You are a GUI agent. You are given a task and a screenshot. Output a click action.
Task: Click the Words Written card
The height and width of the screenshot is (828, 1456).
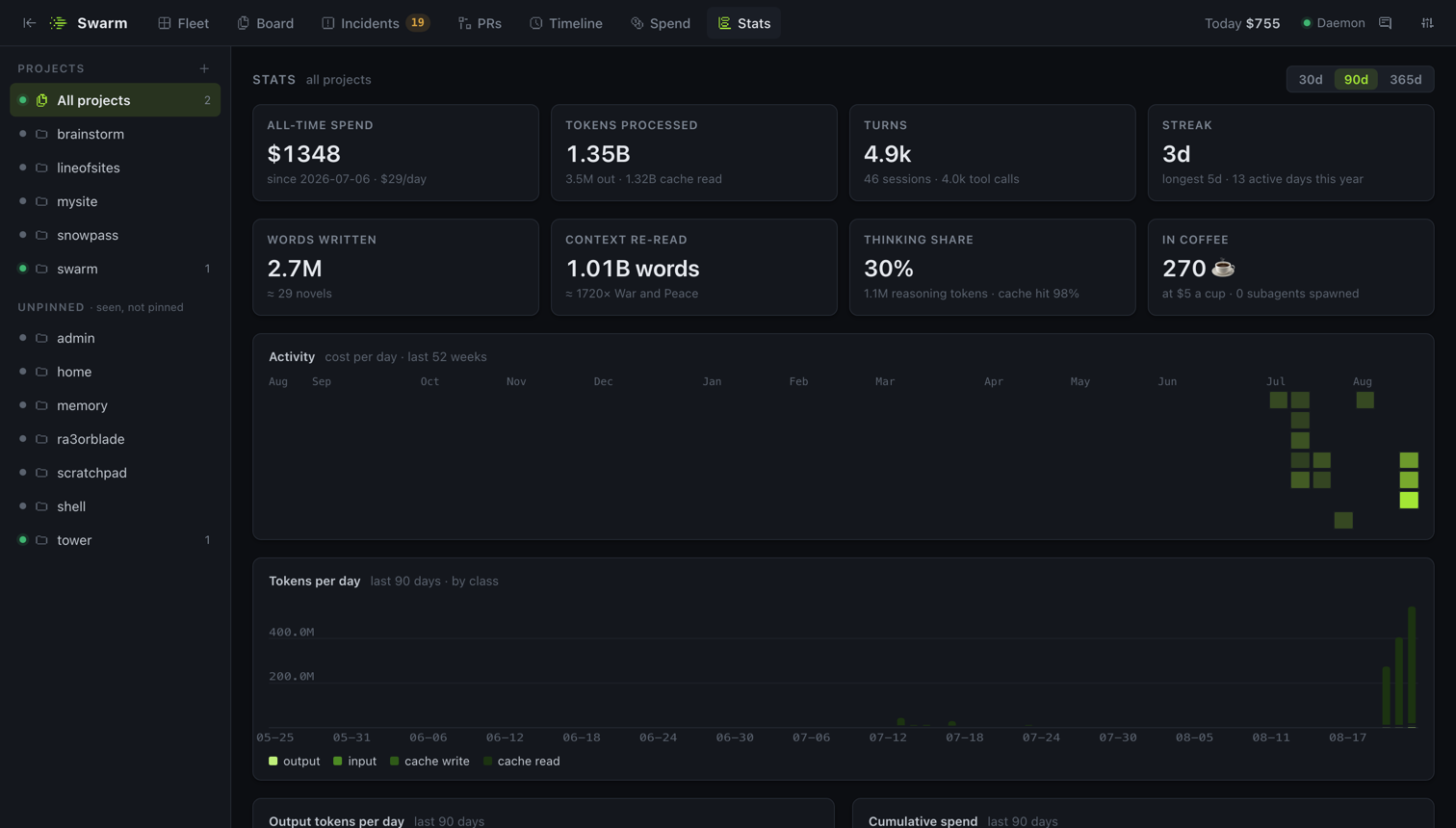(x=396, y=267)
